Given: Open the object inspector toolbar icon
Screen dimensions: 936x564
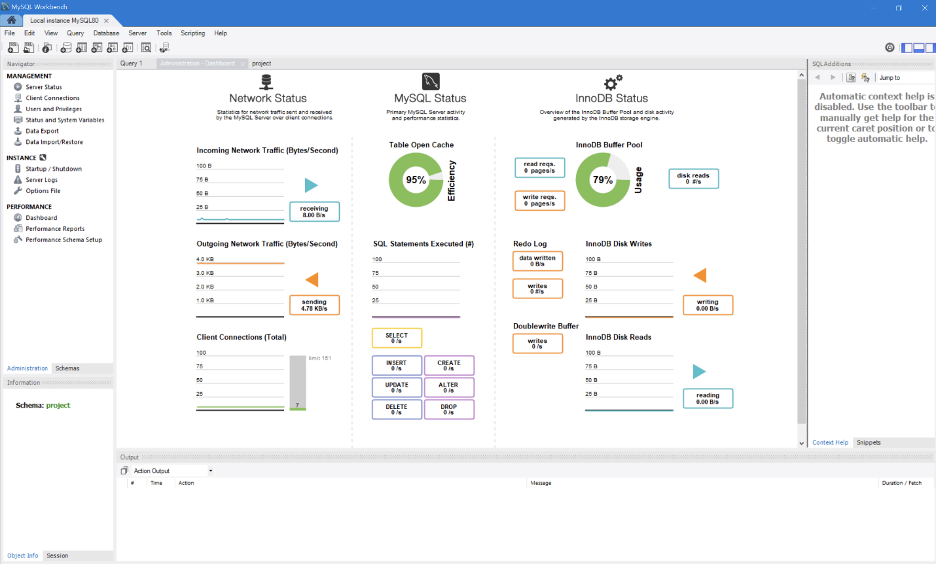Looking at the screenshot, I should pyautogui.click(x=47, y=48).
